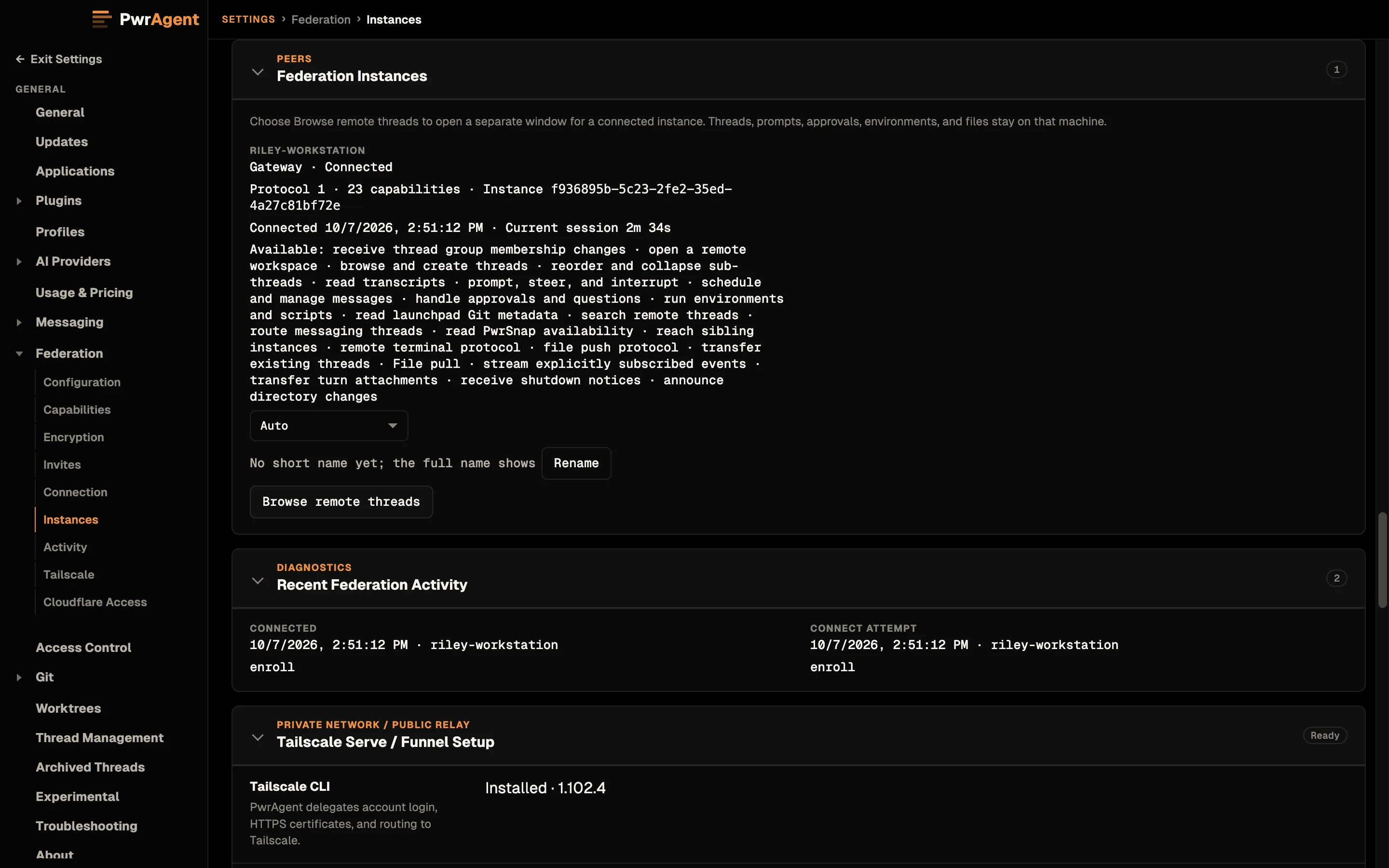The width and height of the screenshot is (1389, 868).
Task: Click the vertical scrollbar thumb
Action: pyautogui.click(x=1382, y=560)
